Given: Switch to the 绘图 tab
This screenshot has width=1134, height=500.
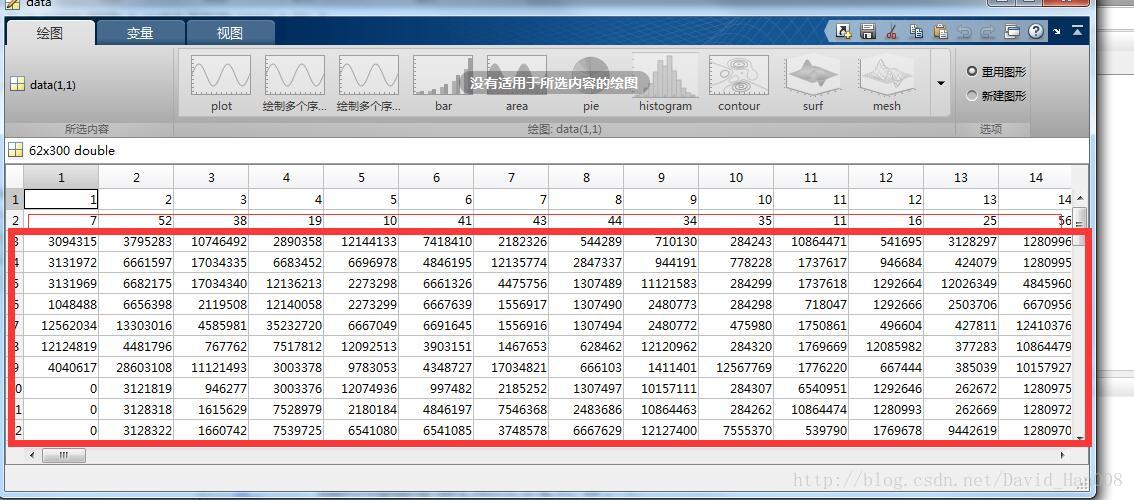Looking at the screenshot, I should [50, 33].
